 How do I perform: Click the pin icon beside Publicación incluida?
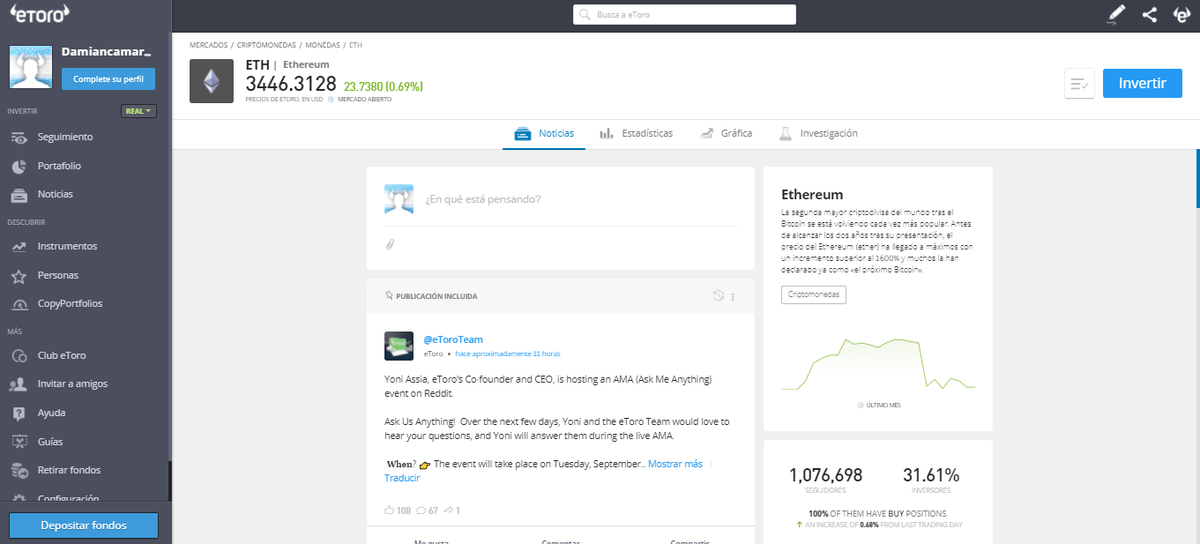click(x=389, y=296)
